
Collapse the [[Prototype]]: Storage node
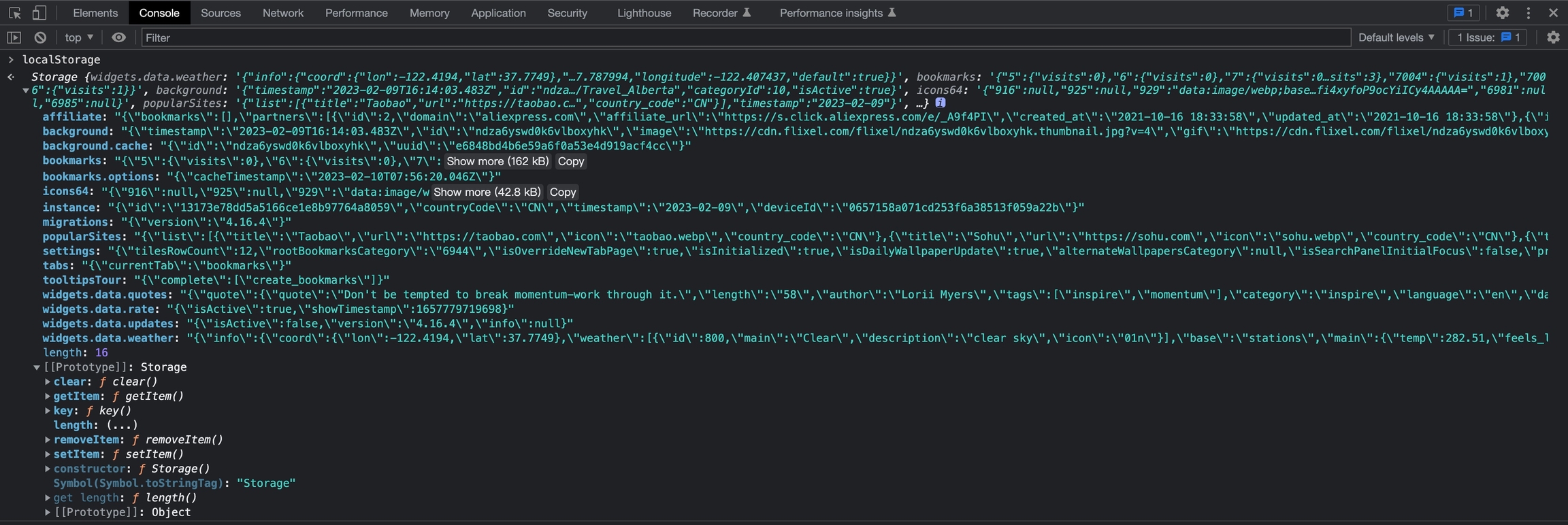coord(37,367)
